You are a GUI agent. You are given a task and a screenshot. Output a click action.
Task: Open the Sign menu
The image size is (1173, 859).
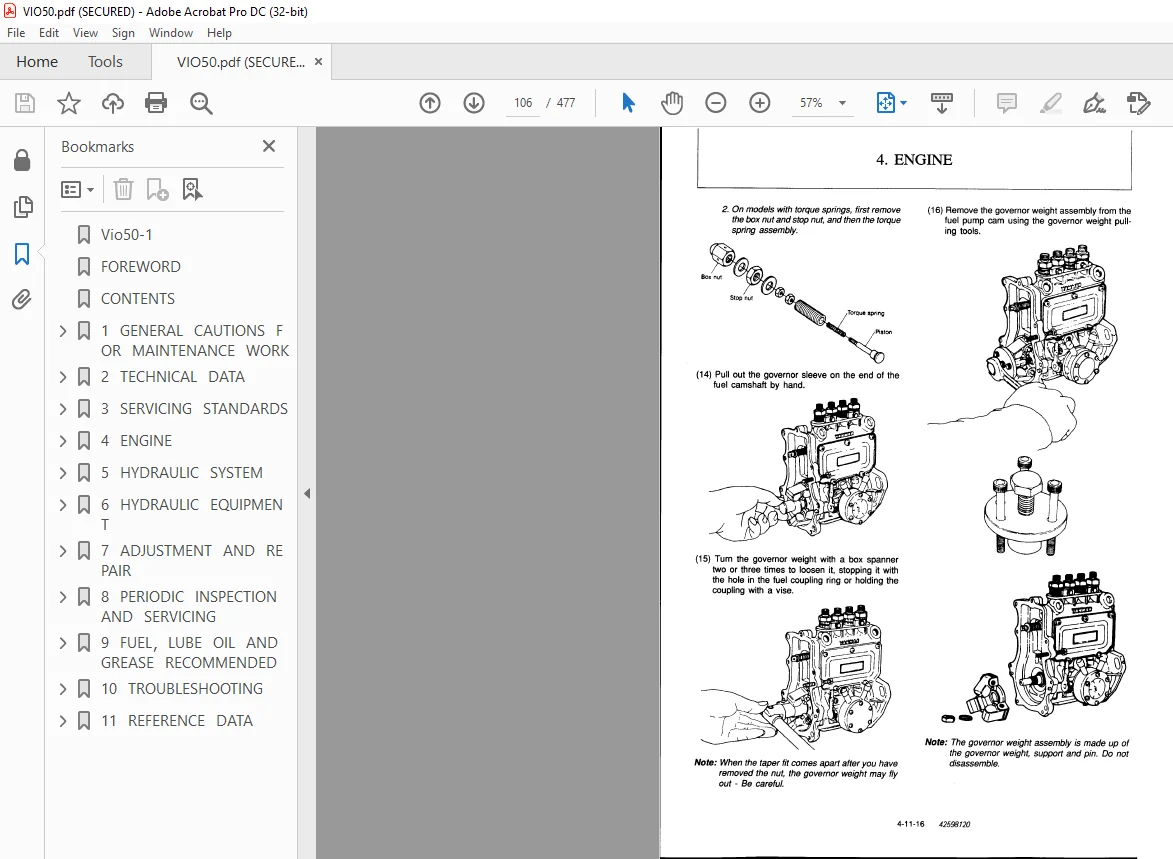[x=123, y=33]
